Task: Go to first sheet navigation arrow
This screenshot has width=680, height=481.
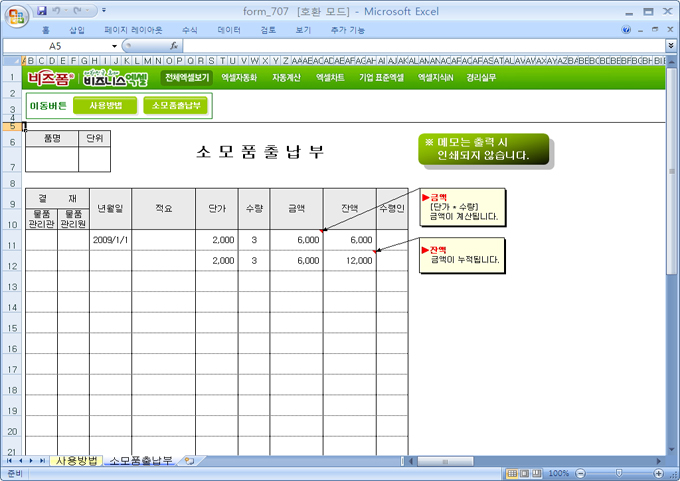Action: pos(9,461)
